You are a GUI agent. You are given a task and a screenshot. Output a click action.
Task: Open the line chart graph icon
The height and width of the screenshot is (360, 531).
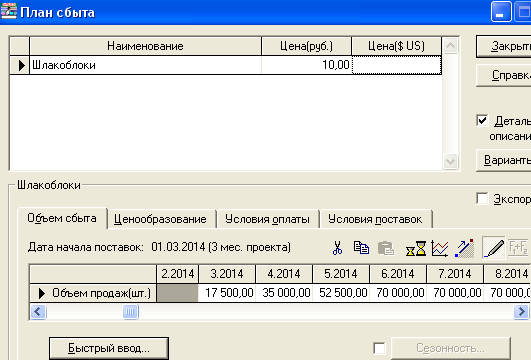click(x=440, y=248)
